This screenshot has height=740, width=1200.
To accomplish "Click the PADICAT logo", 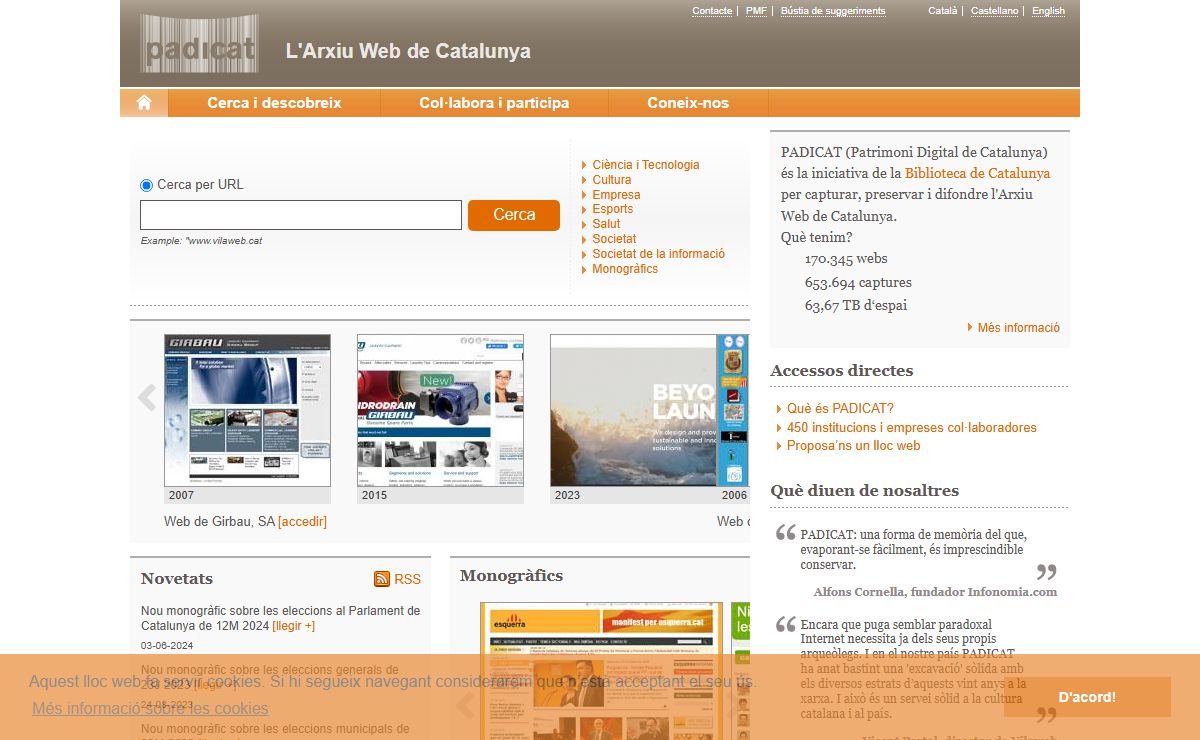I will click(199, 44).
